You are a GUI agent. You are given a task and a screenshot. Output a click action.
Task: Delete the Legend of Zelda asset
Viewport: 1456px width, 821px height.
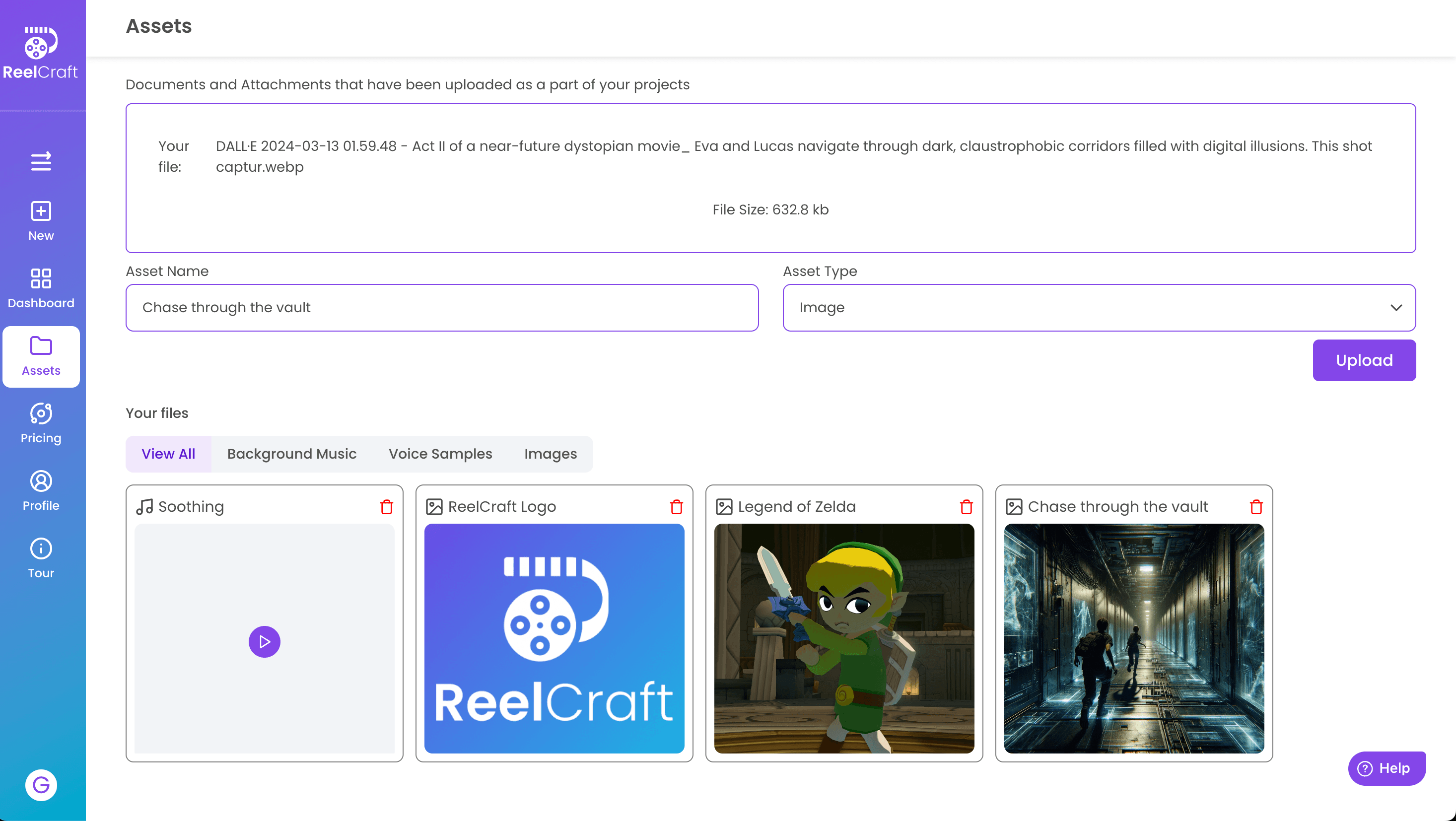click(967, 507)
